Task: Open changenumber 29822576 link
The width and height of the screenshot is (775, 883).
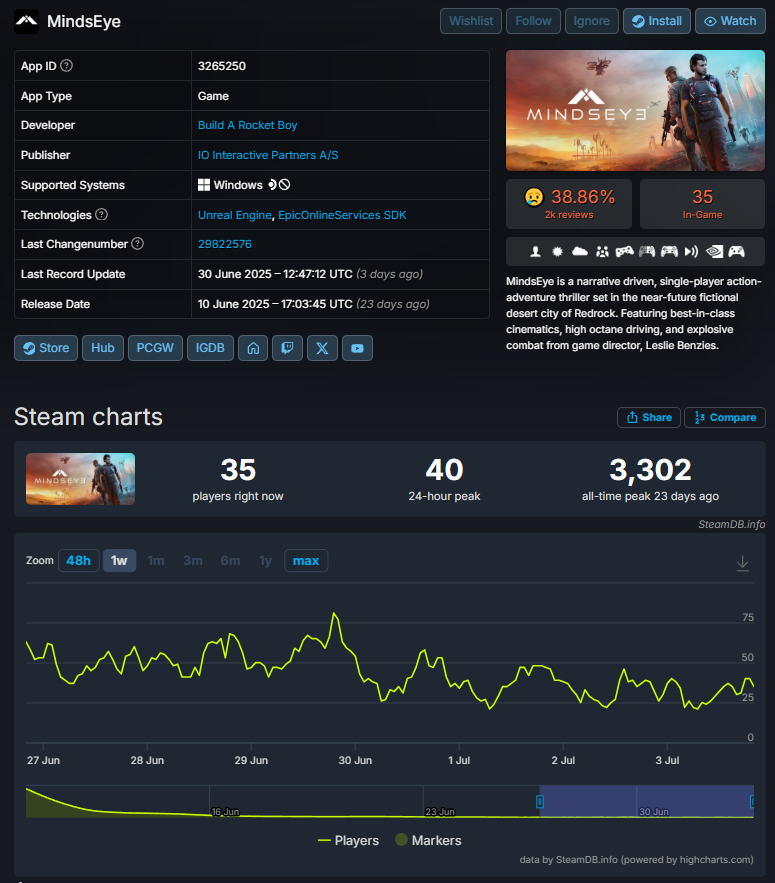Action: 225,244
